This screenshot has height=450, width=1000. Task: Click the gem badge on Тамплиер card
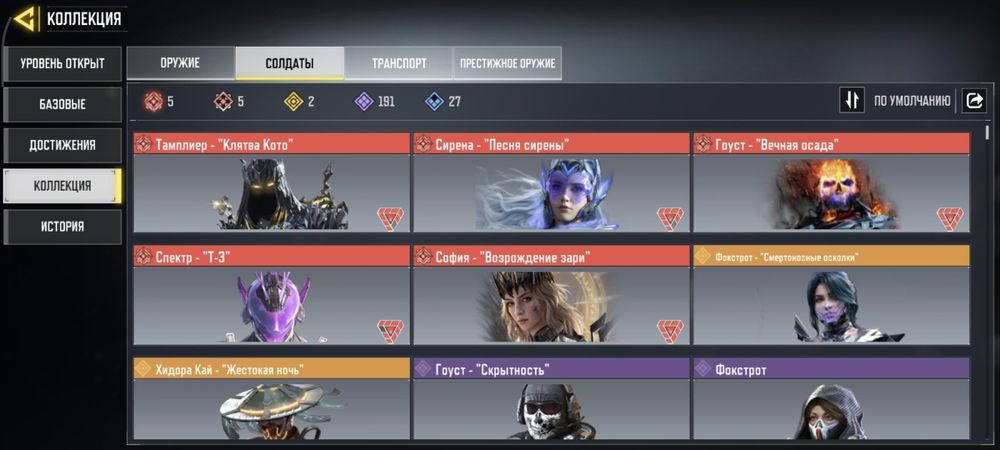(390, 219)
